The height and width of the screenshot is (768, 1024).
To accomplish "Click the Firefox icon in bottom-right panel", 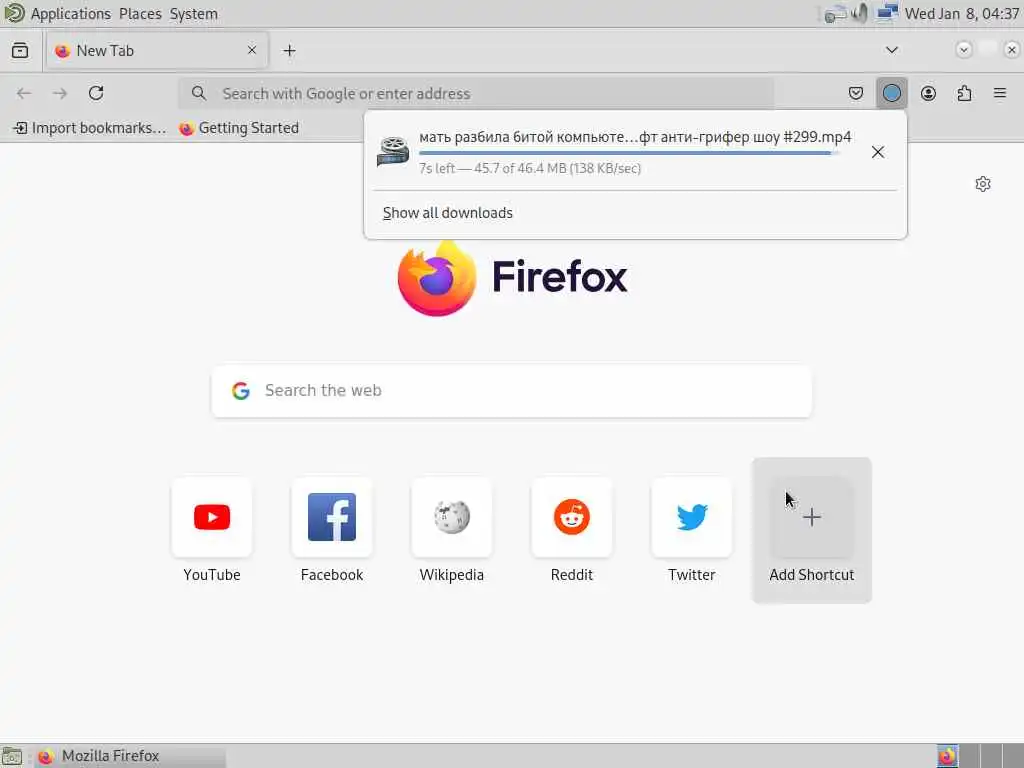I will (947, 756).
